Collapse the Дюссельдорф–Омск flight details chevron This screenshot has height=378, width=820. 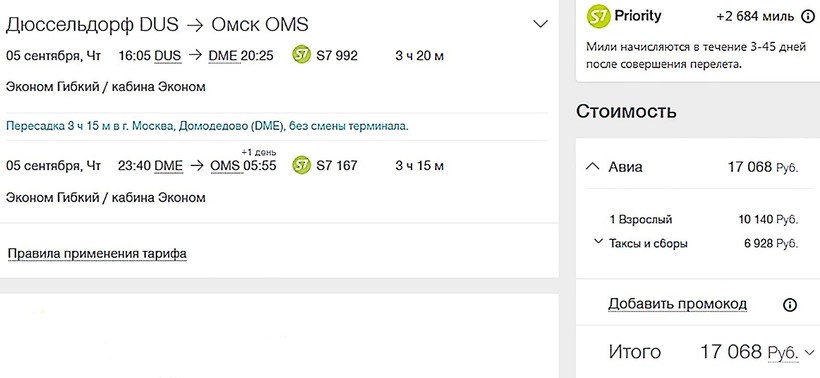click(x=540, y=24)
